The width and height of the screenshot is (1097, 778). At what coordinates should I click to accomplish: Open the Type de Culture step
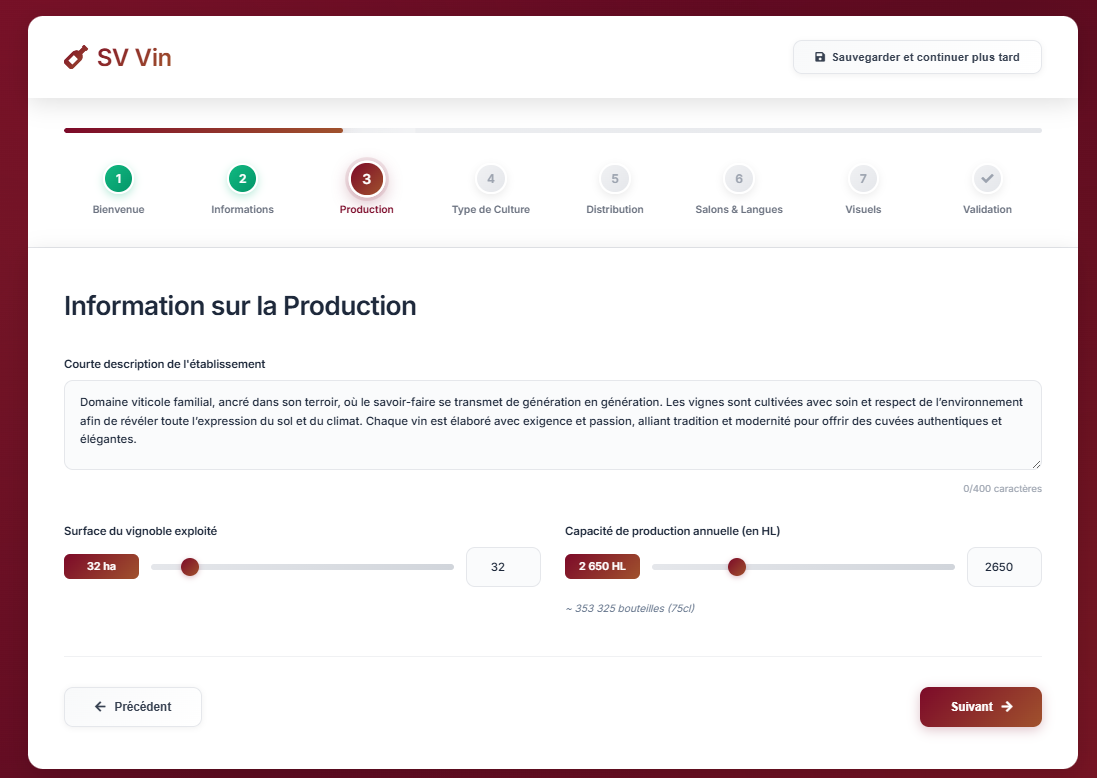click(490, 178)
